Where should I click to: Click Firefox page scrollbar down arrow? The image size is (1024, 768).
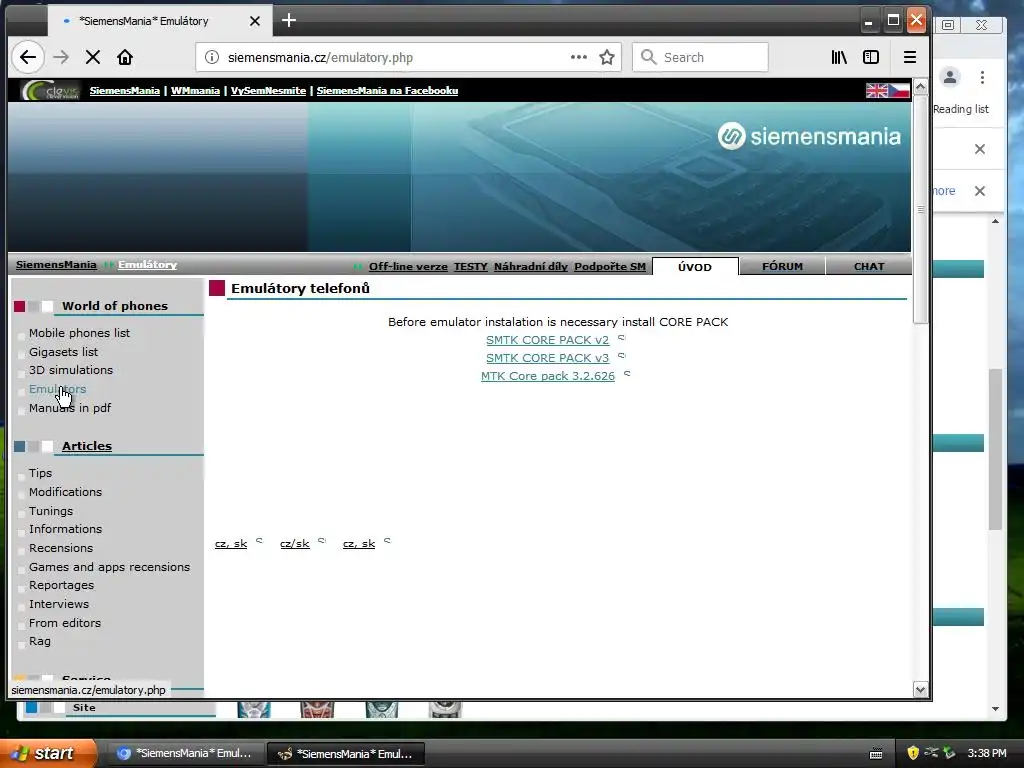pos(920,689)
